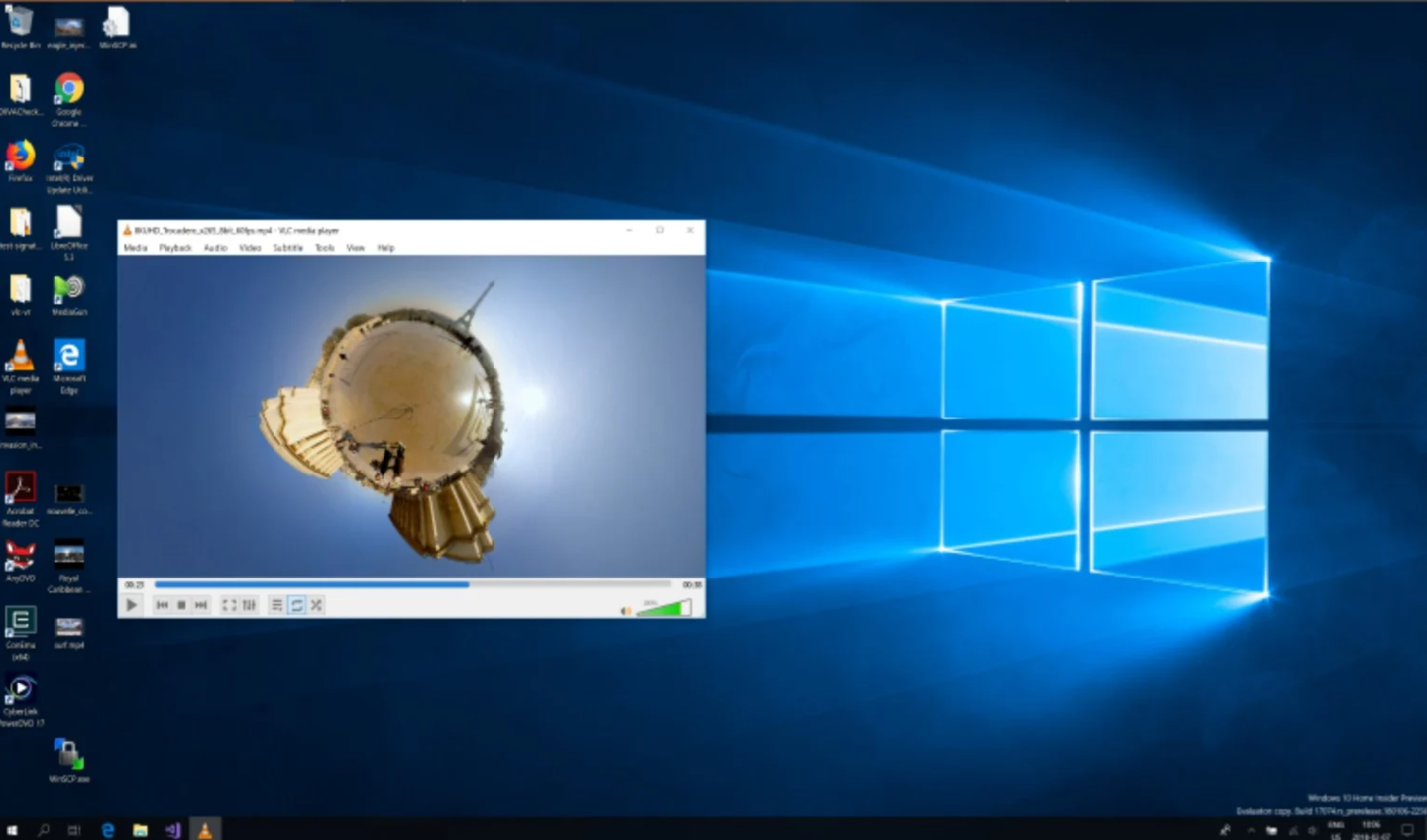Open the Playback menu in VLC
Screen dimensions: 1427x840
(175, 248)
